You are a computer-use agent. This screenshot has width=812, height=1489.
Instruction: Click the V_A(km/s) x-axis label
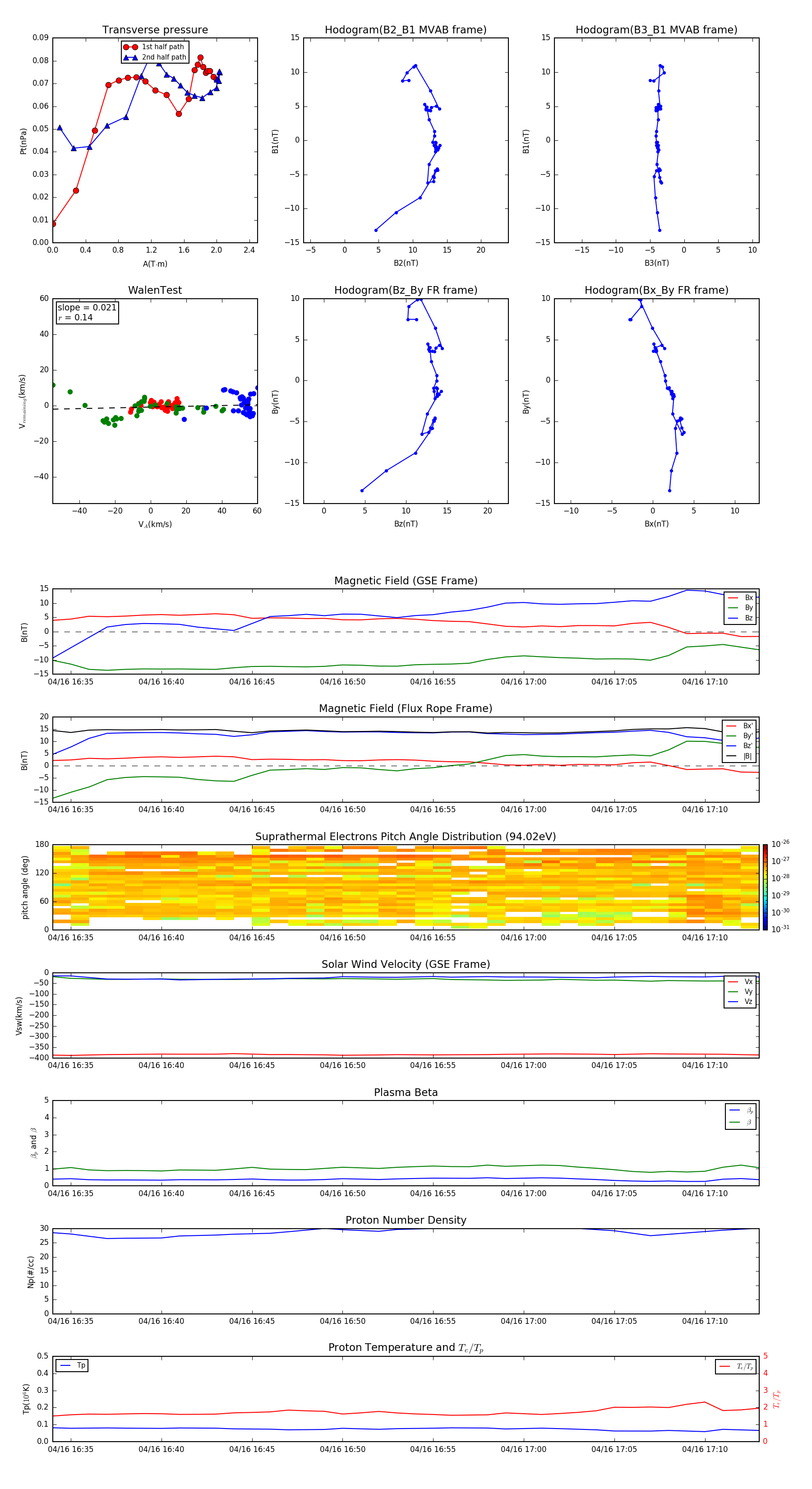point(155,524)
